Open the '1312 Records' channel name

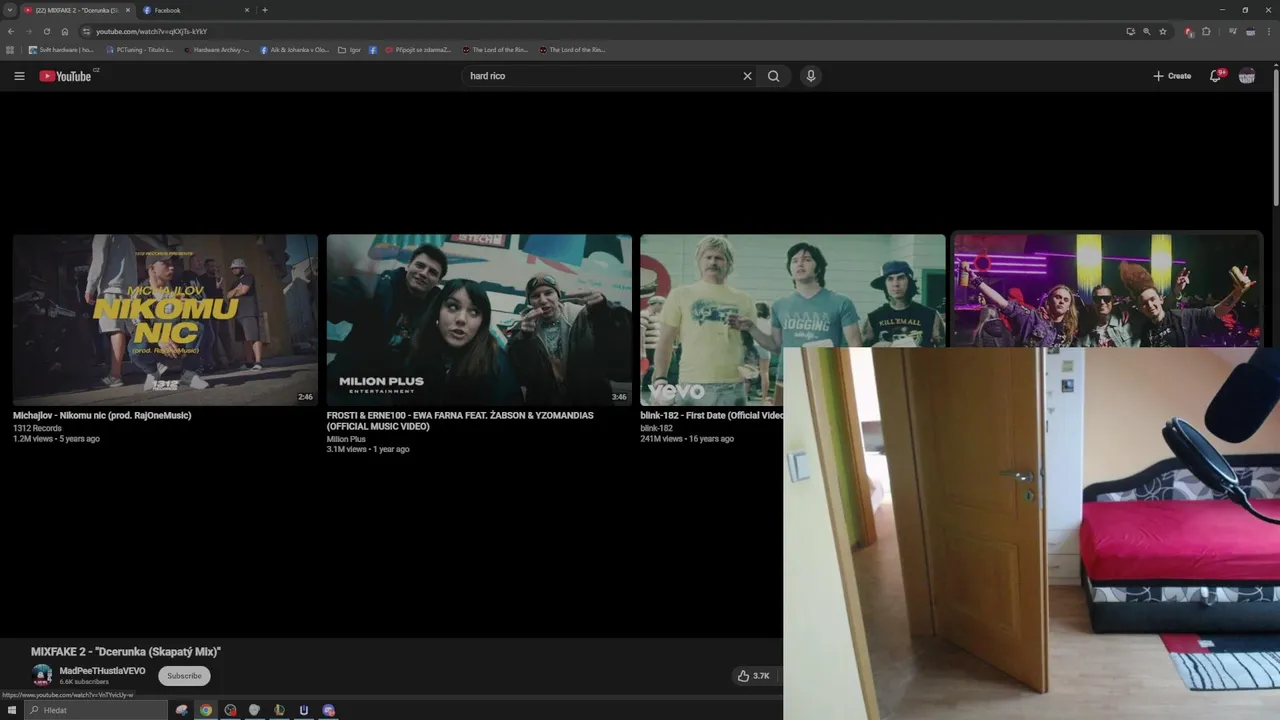coord(37,428)
